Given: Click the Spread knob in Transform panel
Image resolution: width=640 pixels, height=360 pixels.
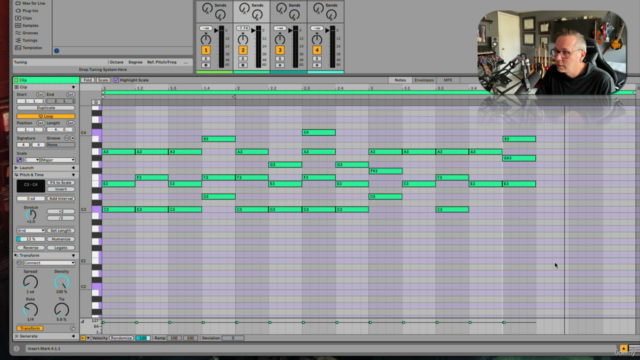Looking at the screenshot, I should (x=30, y=282).
